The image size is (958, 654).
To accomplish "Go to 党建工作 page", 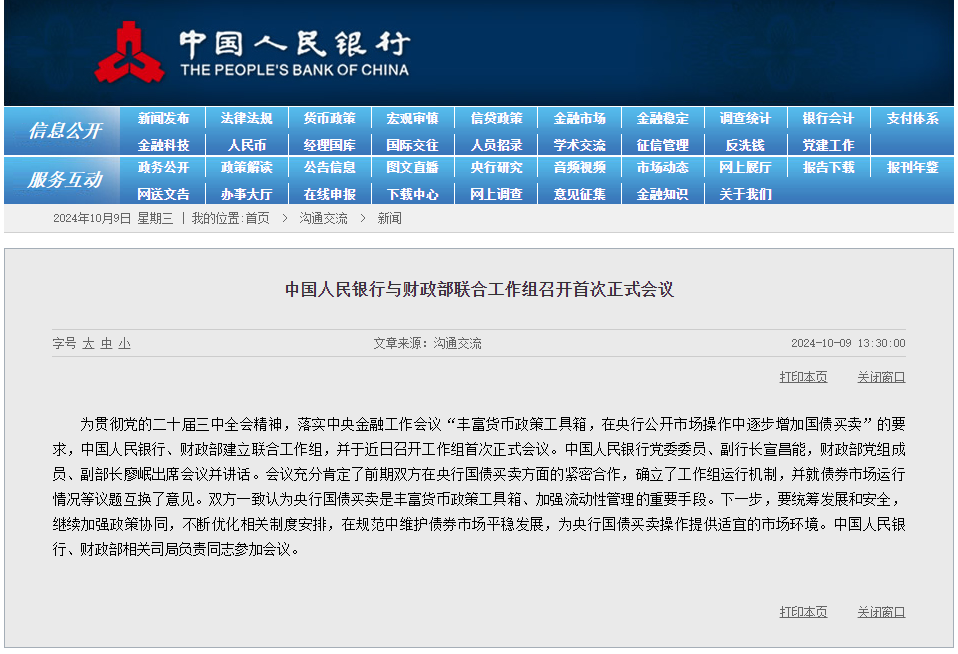I will coord(828,145).
